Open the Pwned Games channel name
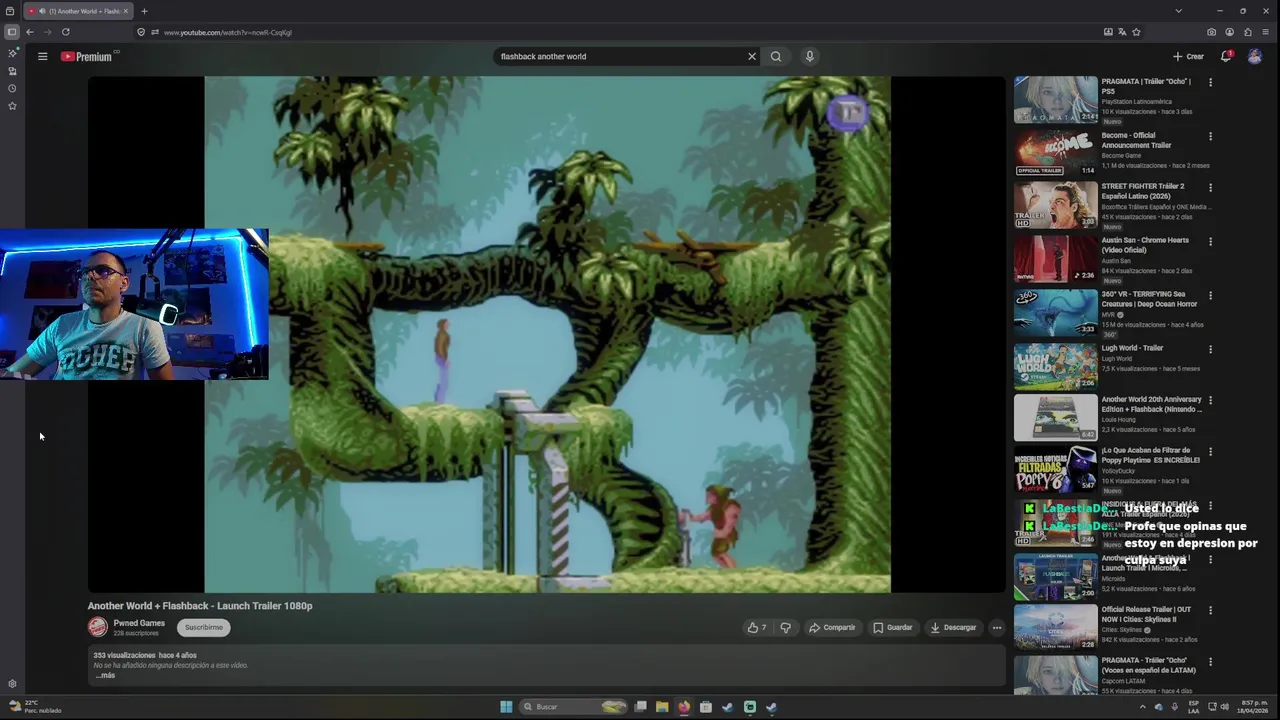 point(139,623)
